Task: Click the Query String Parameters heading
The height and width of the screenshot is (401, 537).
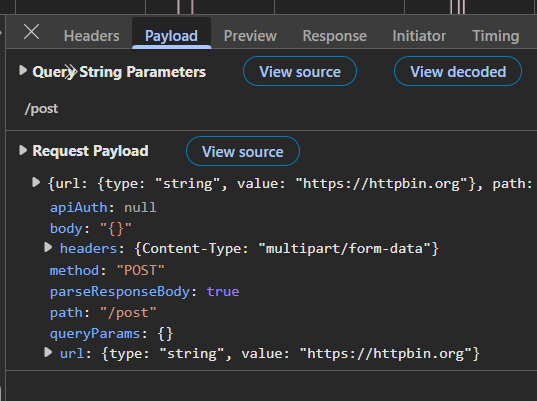Action: click(119, 72)
